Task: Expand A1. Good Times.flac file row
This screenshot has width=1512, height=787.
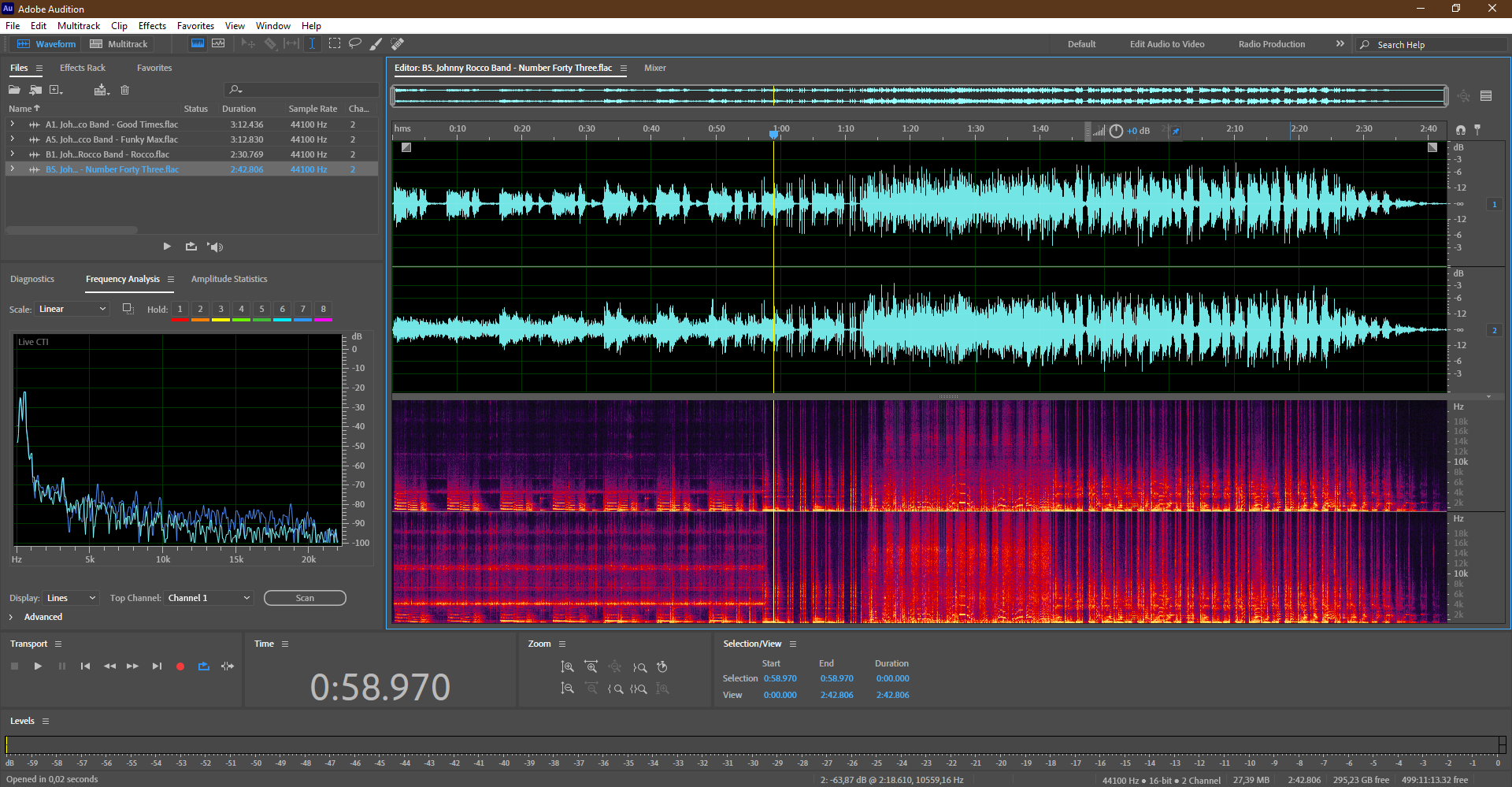Action: 12,124
